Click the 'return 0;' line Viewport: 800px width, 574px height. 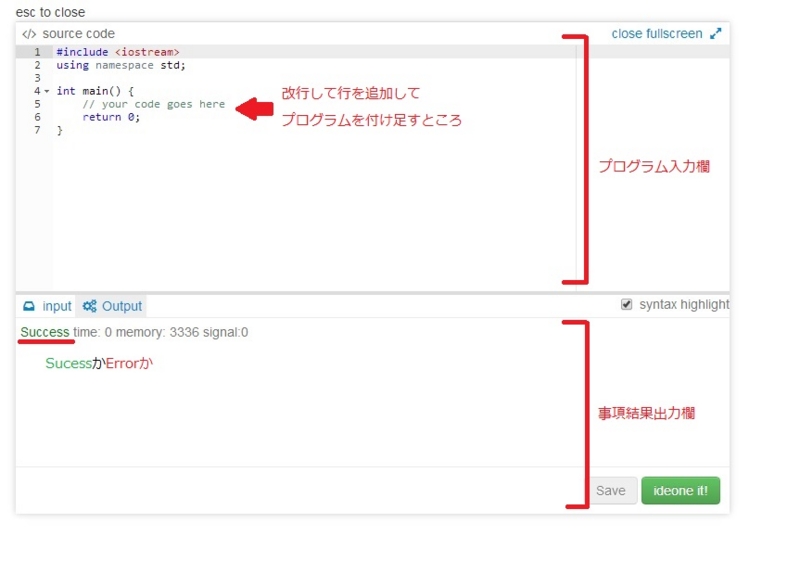[x=111, y=117]
